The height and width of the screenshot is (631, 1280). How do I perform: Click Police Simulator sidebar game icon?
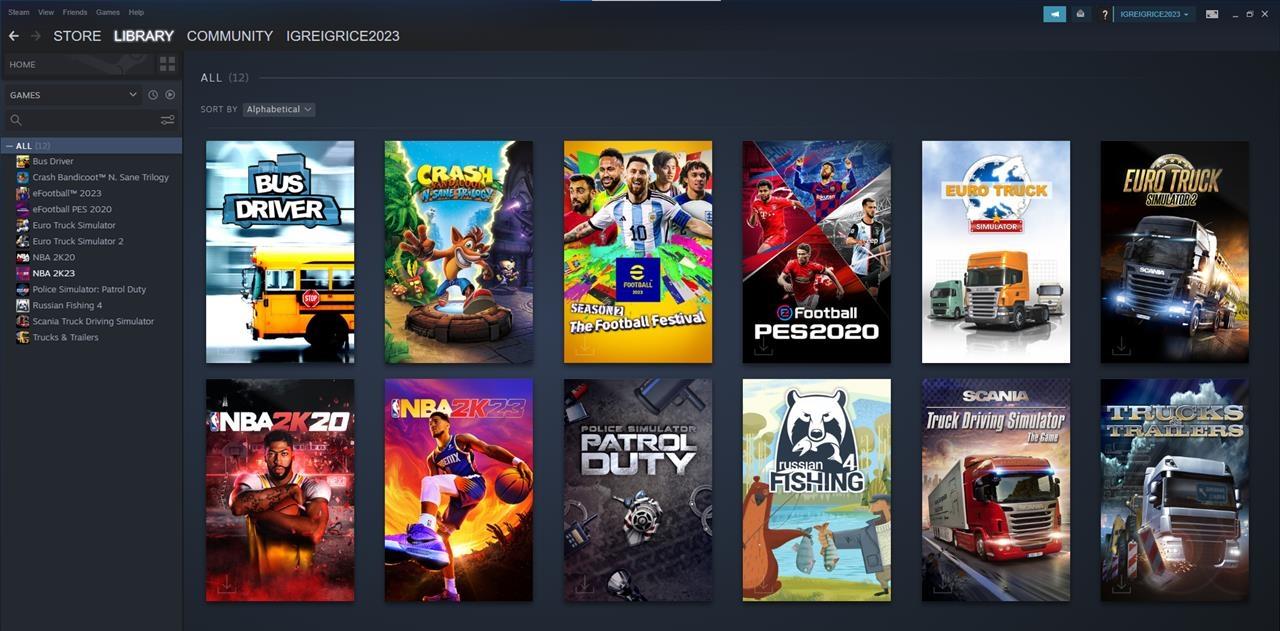coord(23,289)
